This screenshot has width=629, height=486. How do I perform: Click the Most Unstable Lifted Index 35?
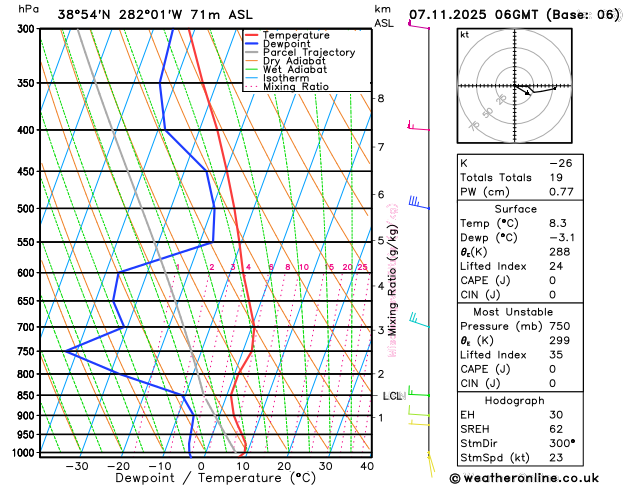(556, 354)
